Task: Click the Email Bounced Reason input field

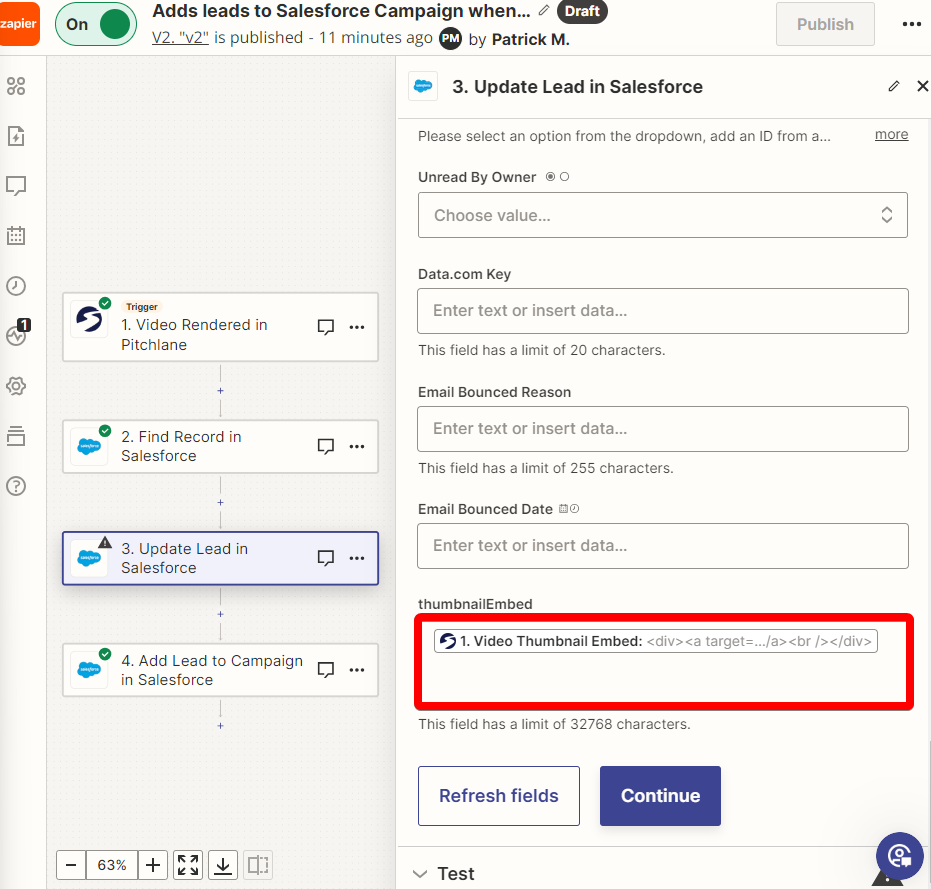Action: coord(663,429)
